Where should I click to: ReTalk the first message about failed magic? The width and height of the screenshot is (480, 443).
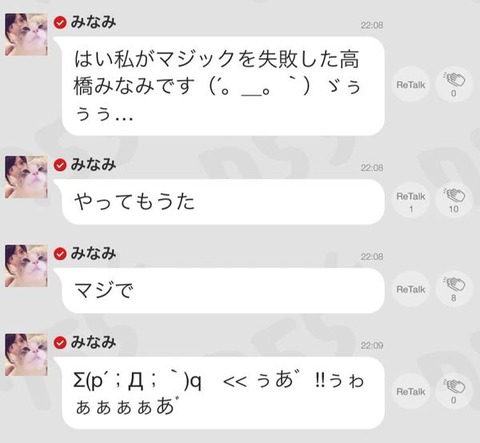(x=411, y=85)
